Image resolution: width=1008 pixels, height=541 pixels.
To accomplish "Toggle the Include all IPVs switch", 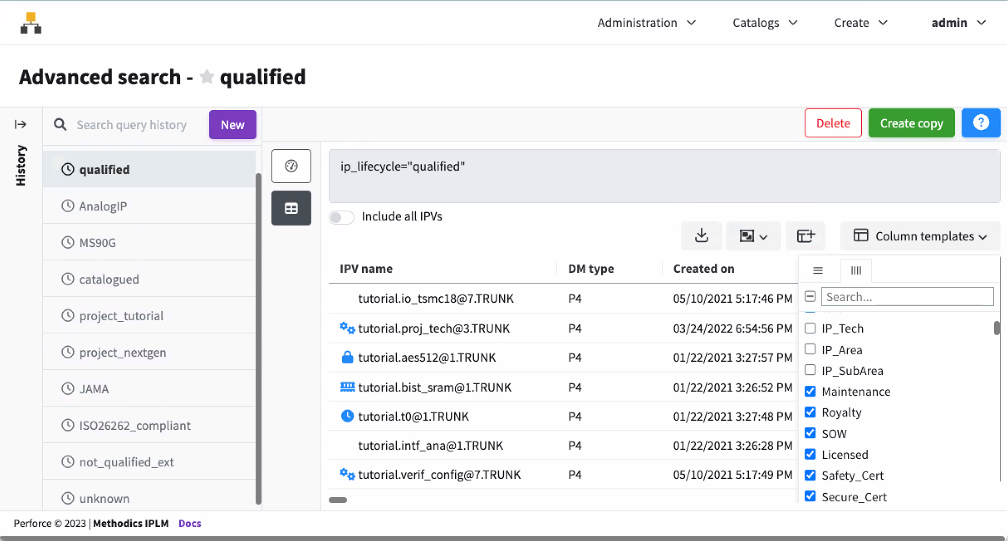I will point(342,217).
